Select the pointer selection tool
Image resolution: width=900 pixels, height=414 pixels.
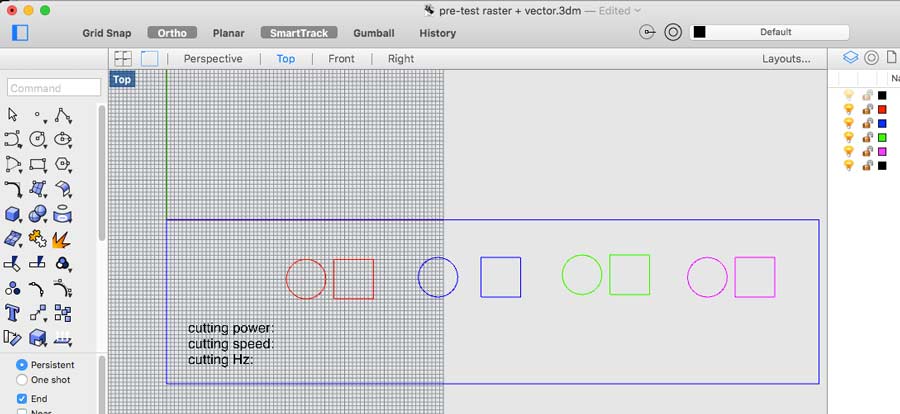(13, 115)
